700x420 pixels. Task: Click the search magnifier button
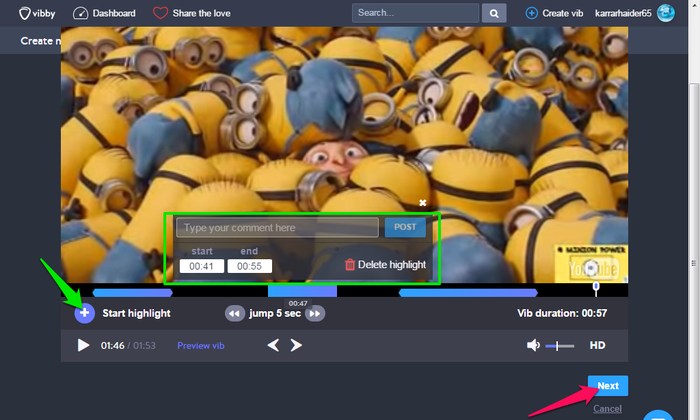[x=494, y=13]
